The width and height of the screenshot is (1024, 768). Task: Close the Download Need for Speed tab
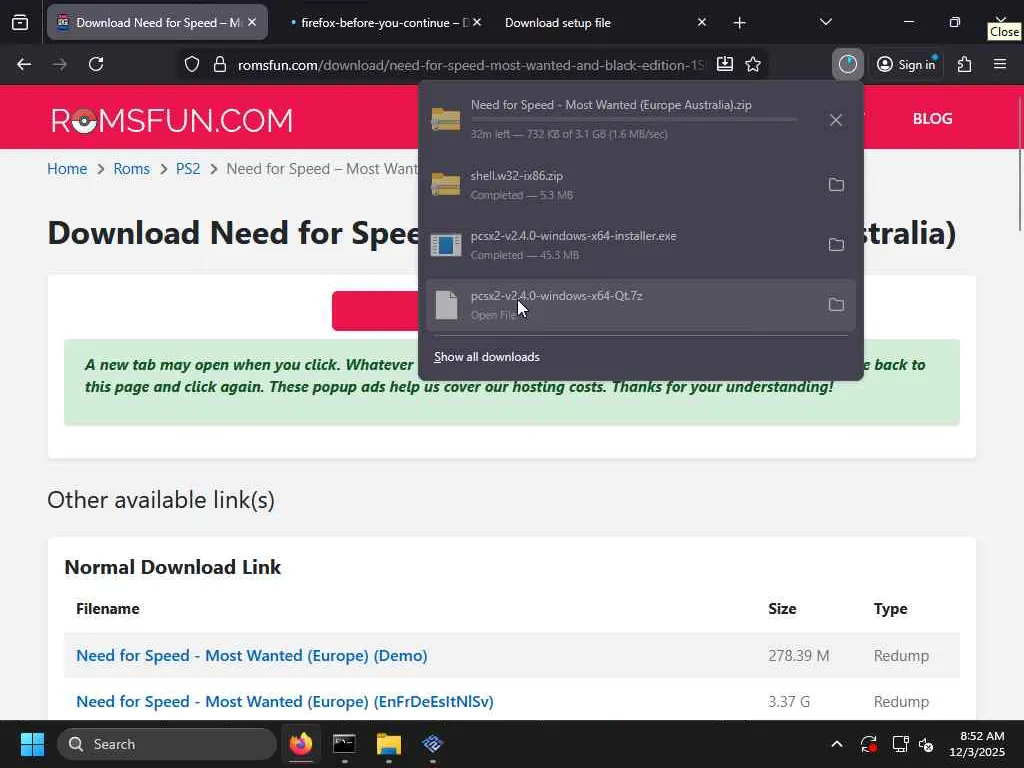click(252, 22)
